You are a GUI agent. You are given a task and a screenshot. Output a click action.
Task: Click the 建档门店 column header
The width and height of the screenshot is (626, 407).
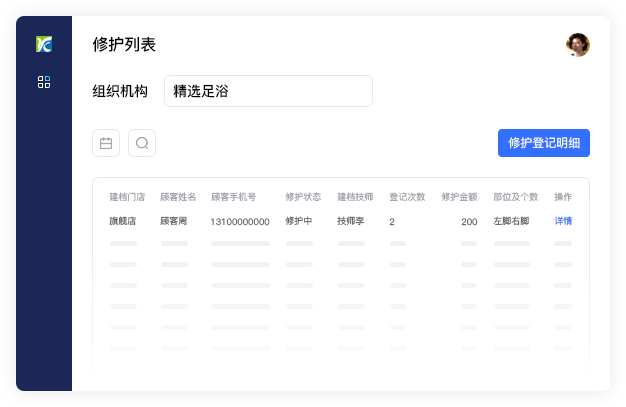pos(127,197)
